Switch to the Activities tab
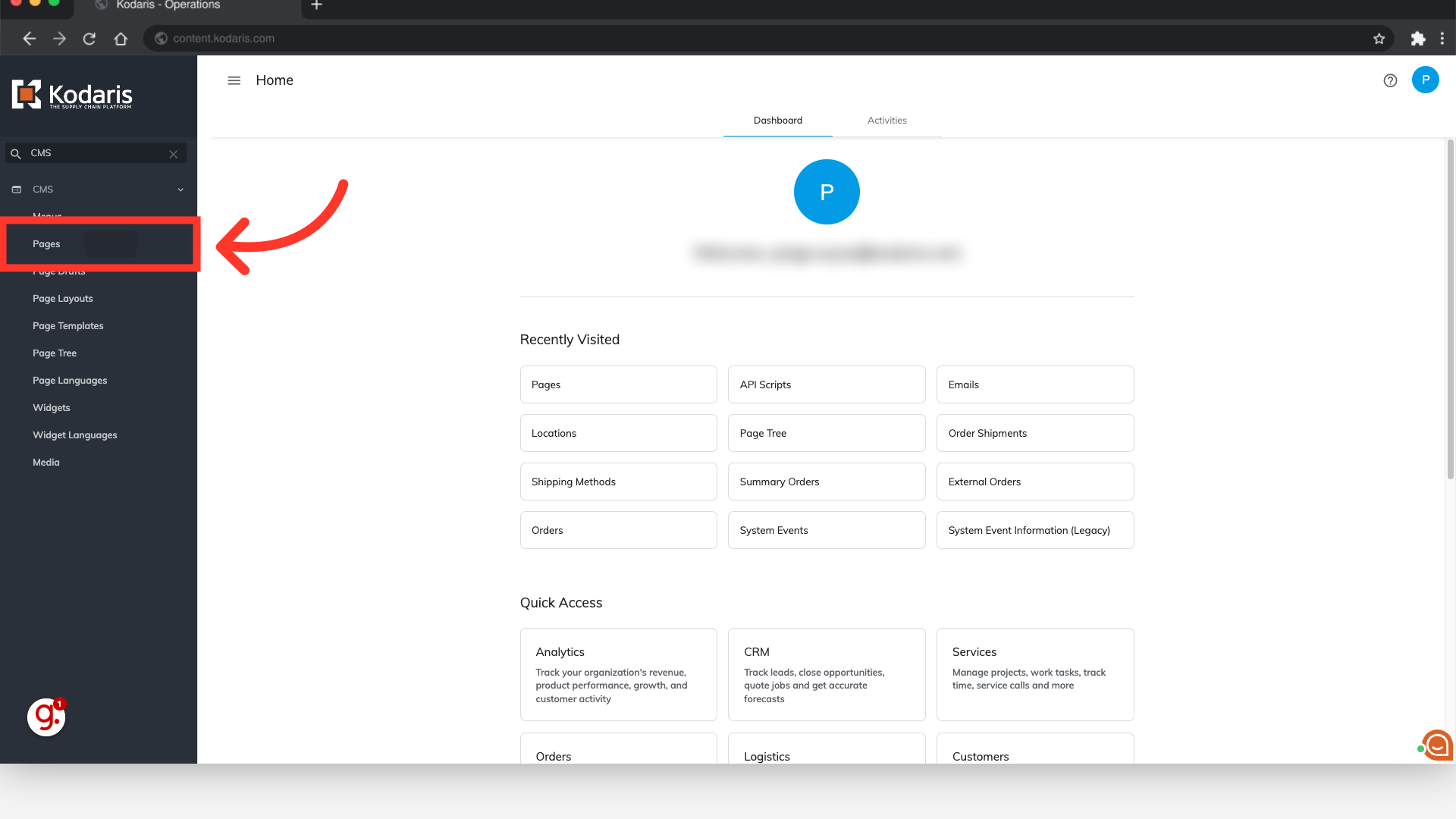Viewport: 1456px width, 819px height. pyautogui.click(x=886, y=121)
